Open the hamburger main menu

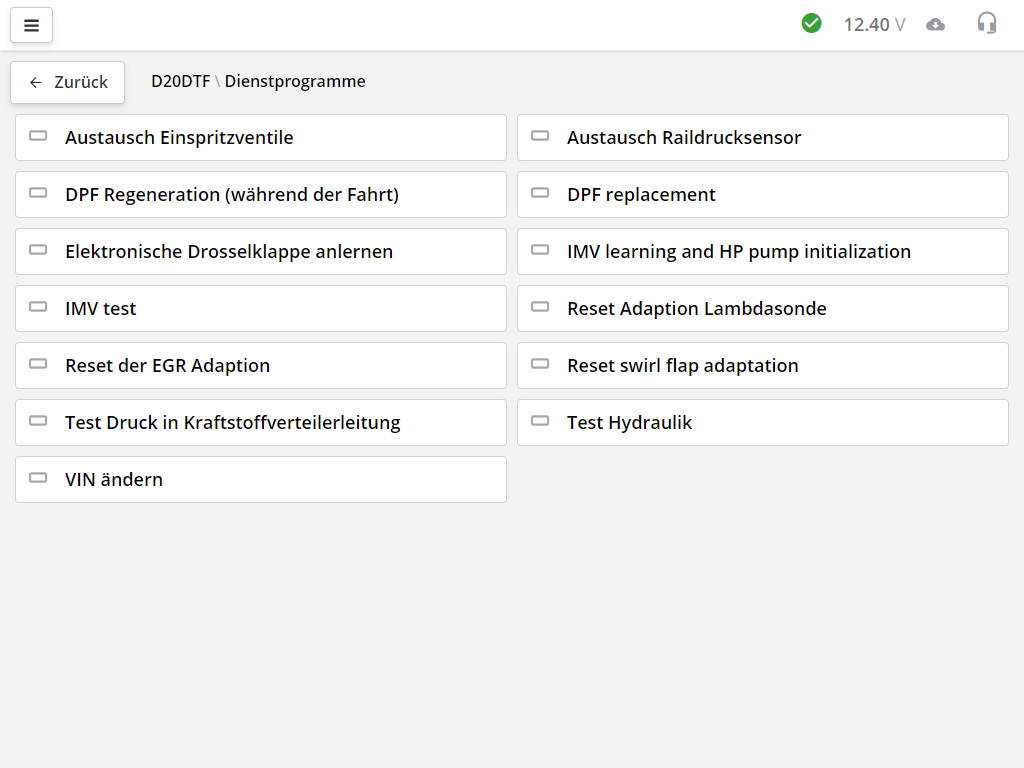[31, 25]
